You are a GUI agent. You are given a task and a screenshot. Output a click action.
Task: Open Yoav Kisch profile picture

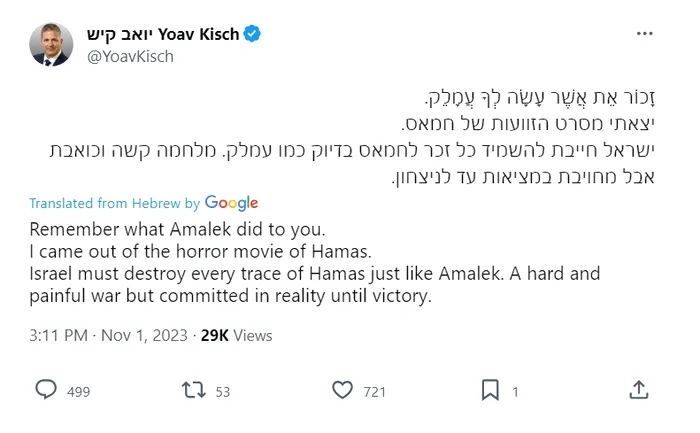coord(51,45)
